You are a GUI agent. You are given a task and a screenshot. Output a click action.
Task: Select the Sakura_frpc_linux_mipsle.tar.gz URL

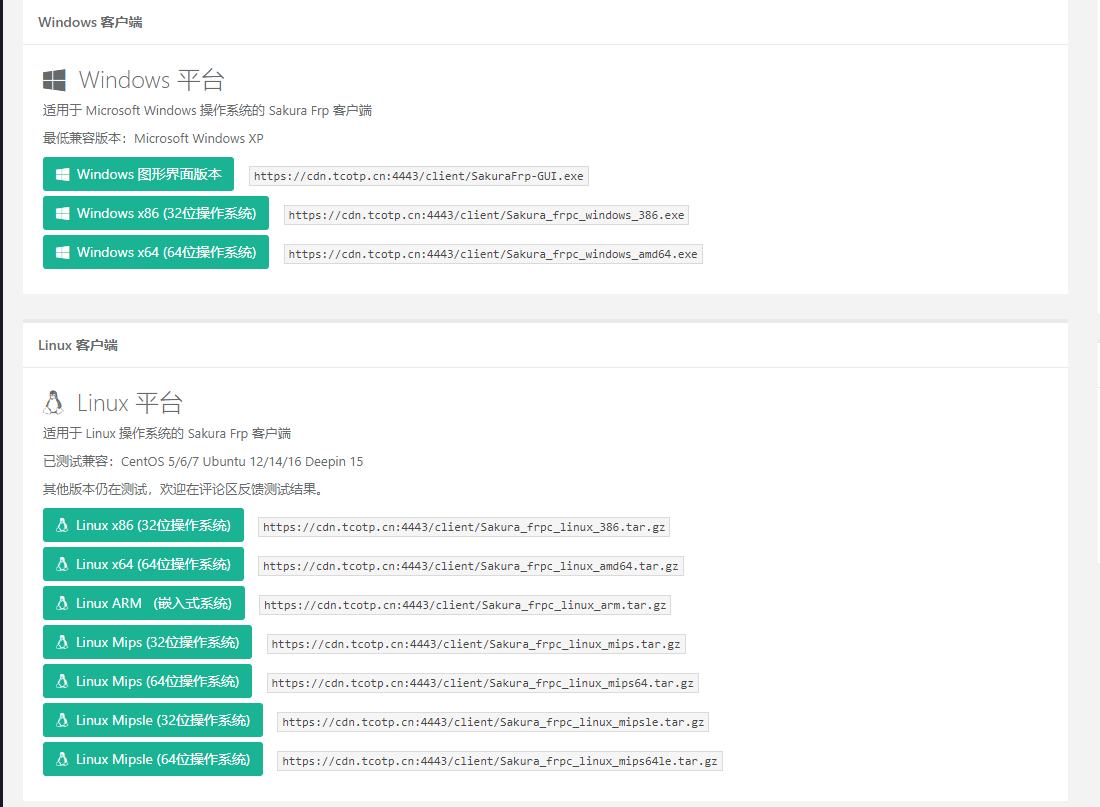pos(492,722)
